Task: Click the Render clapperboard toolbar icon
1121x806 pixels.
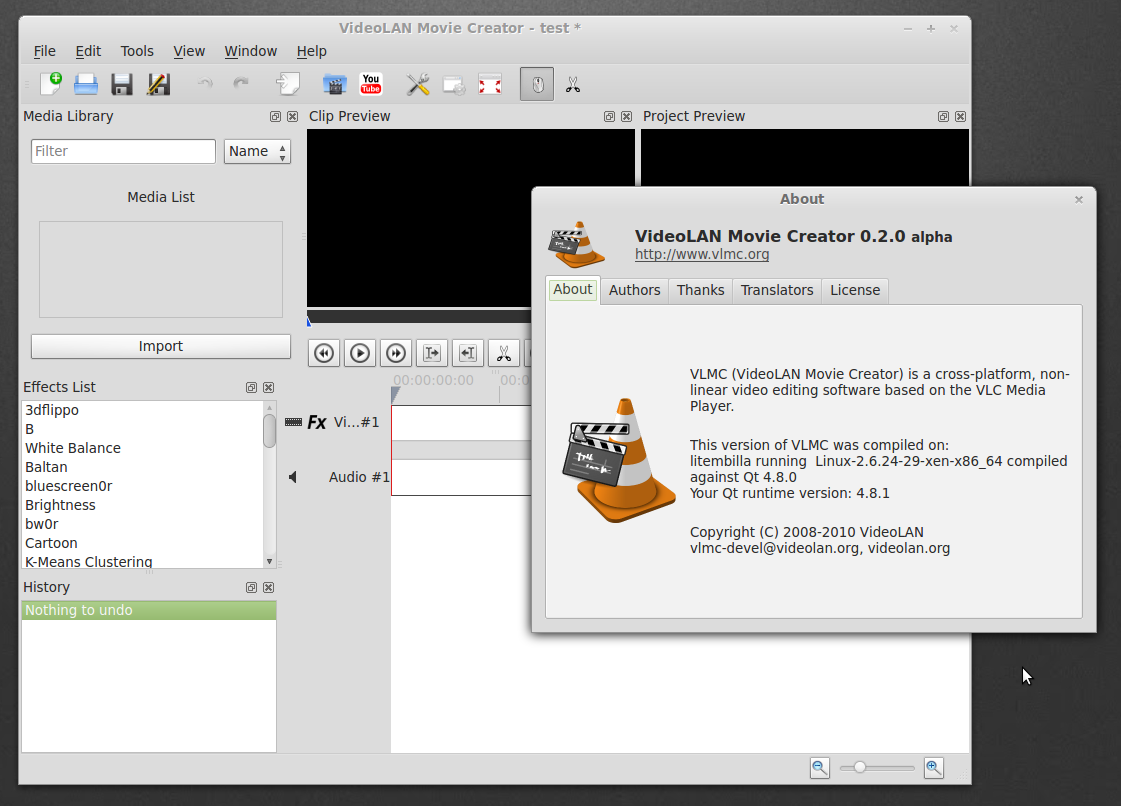Action: 335,84
